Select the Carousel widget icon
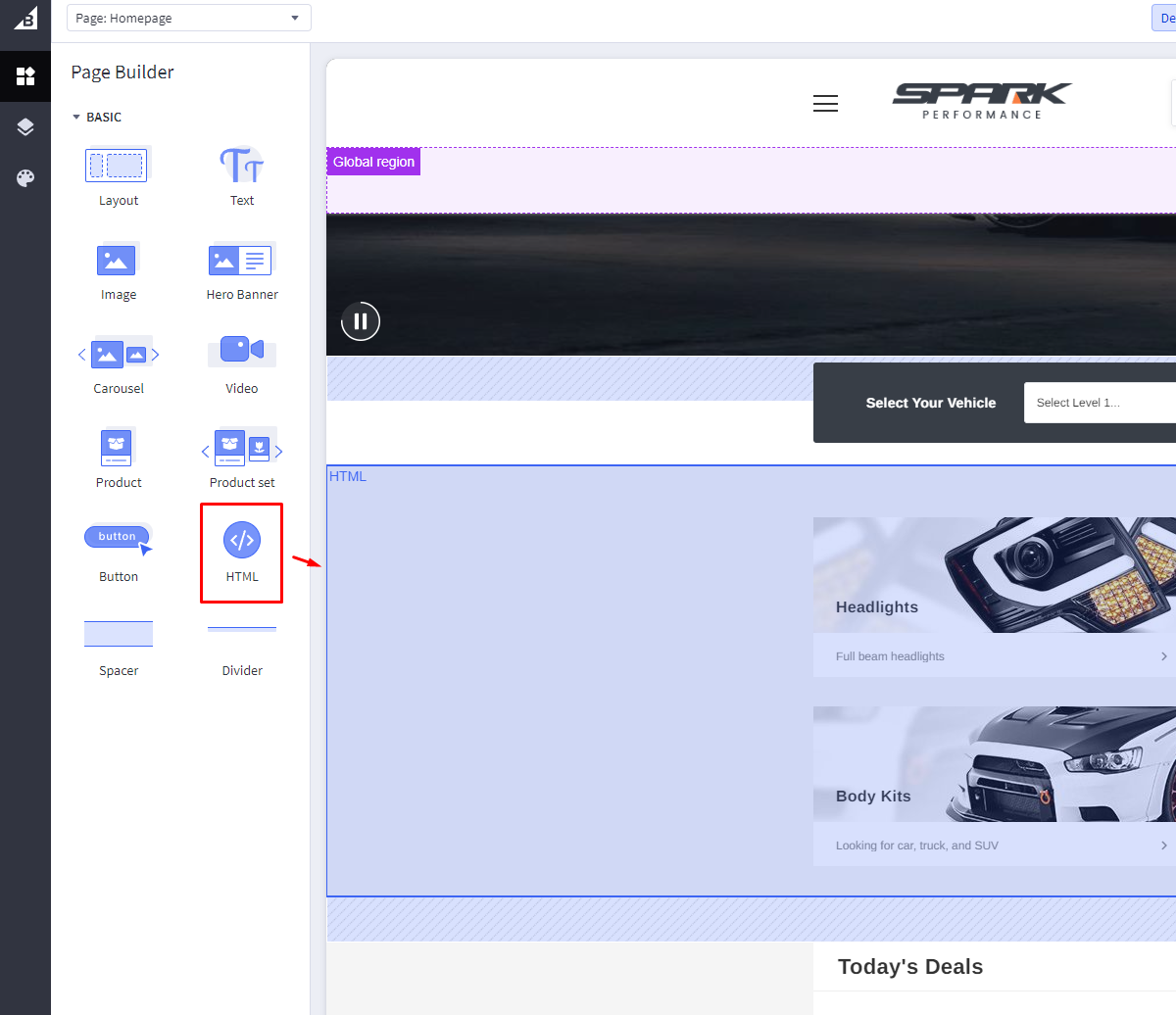 (x=118, y=353)
